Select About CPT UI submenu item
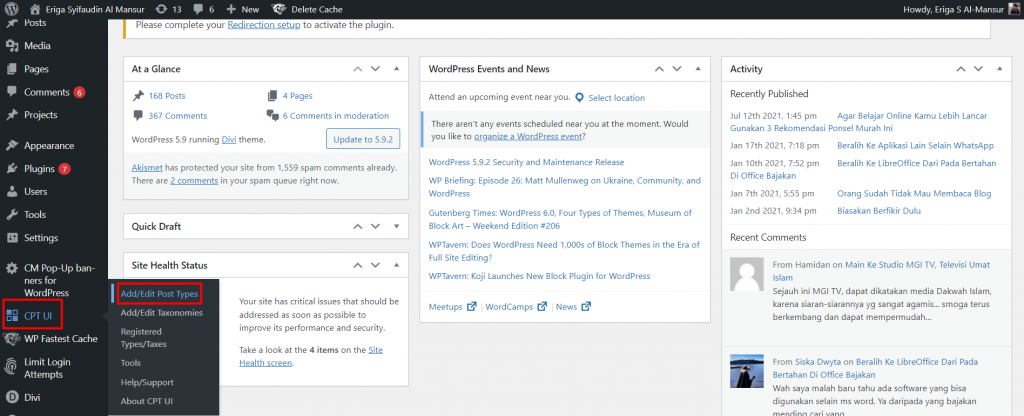Screen dimensions: 1024x416 coord(147,401)
